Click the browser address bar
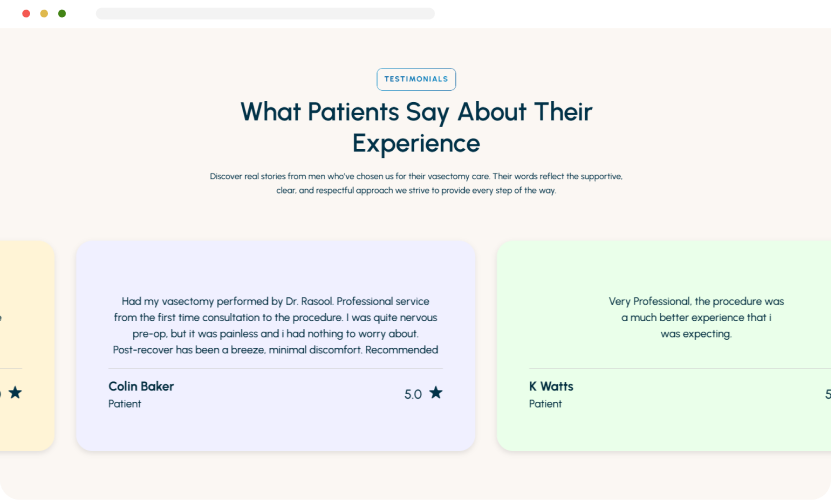 (x=265, y=13)
